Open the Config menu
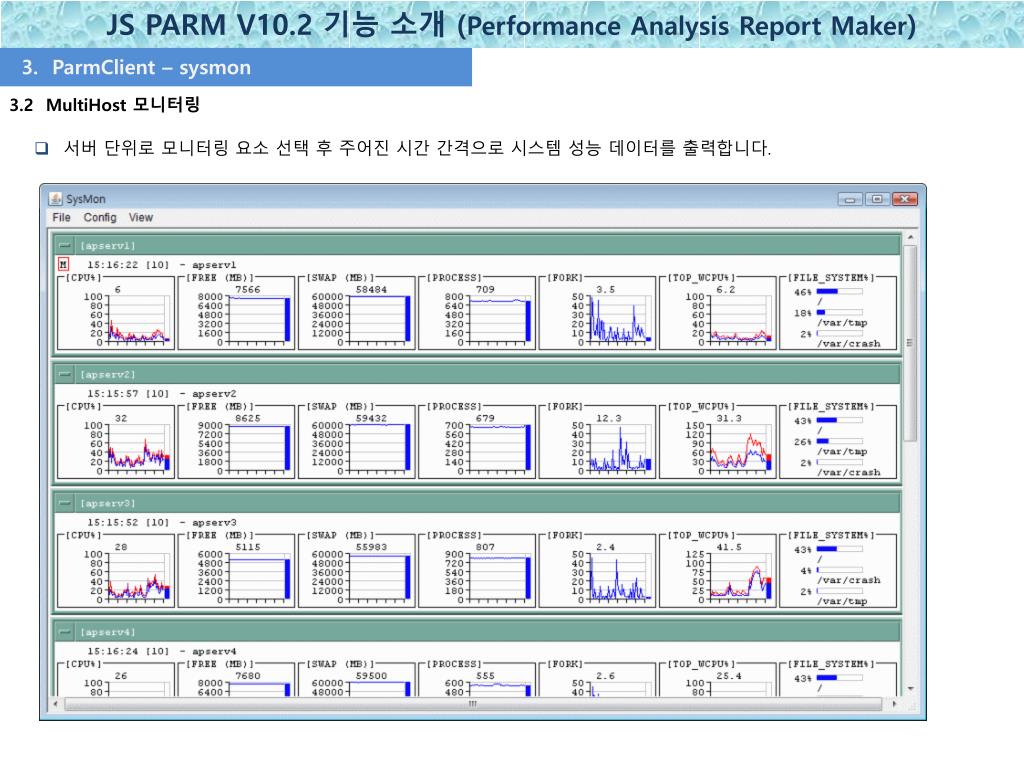Screen dimensions: 1024x768 [x=100, y=217]
